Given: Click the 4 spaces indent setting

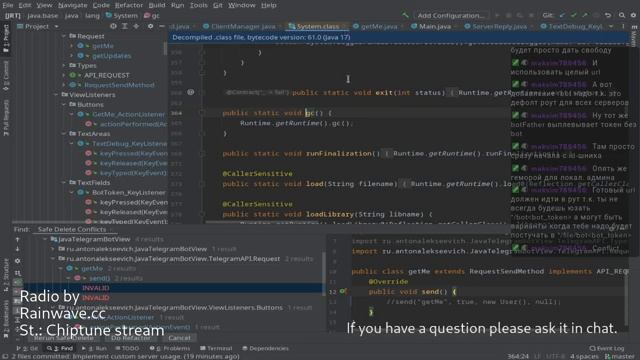Looking at the screenshot, I should pyautogui.click(x=584, y=356).
